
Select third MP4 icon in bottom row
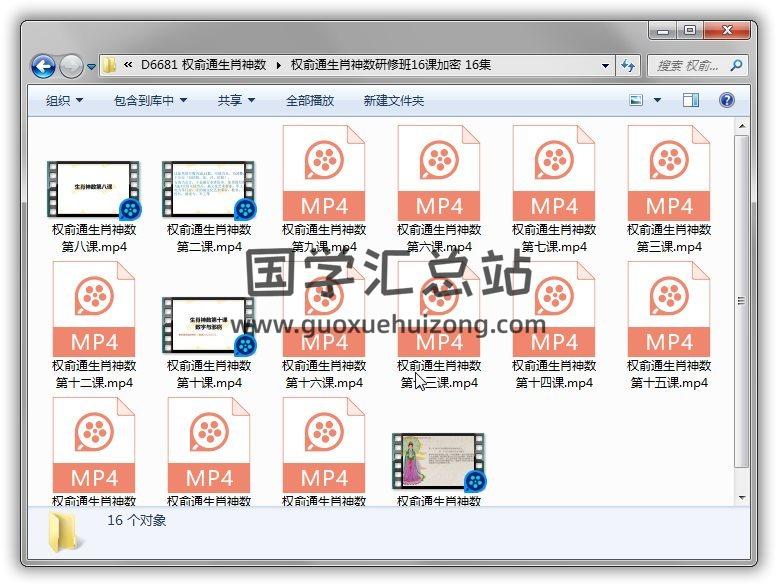pos(324,445)
